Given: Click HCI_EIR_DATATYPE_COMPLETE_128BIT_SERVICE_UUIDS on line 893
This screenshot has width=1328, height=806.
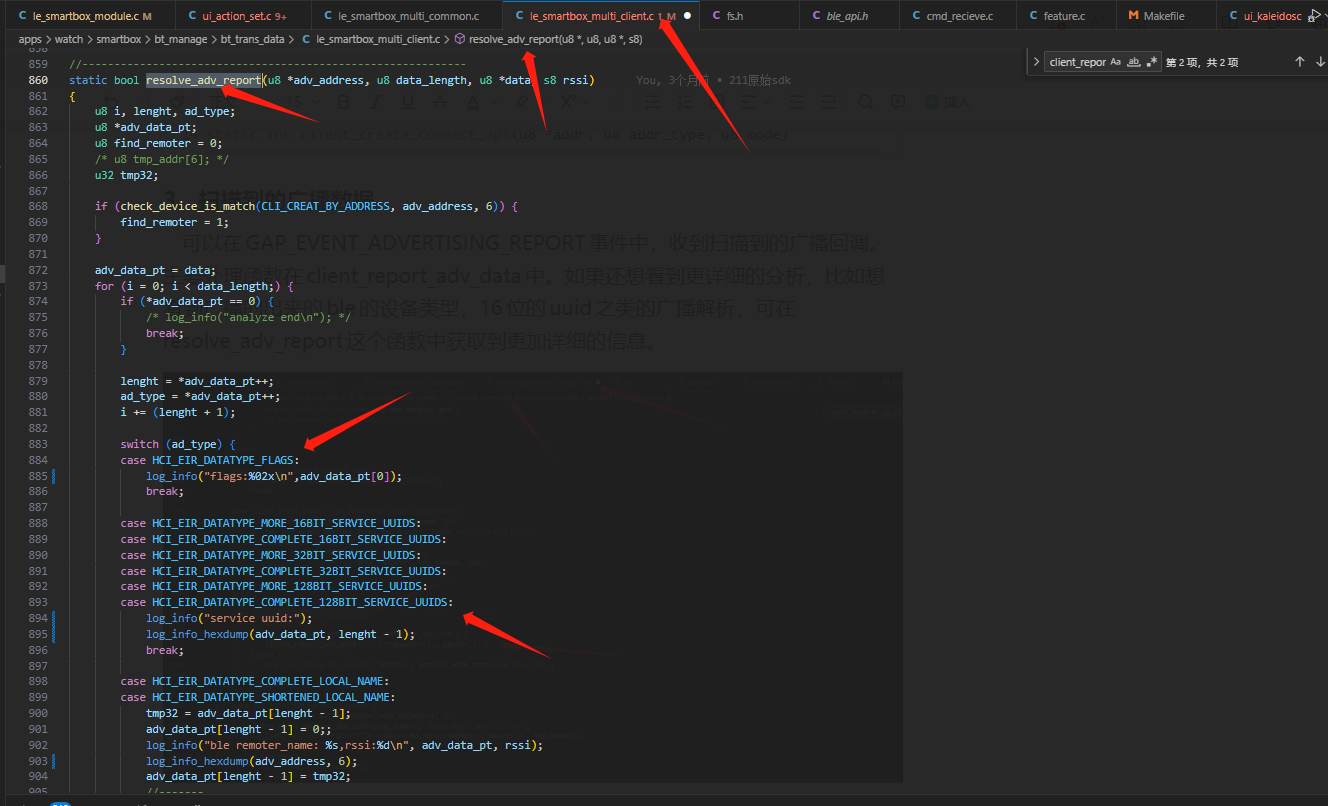Looking at the screenshot, I should click(300, 602).
